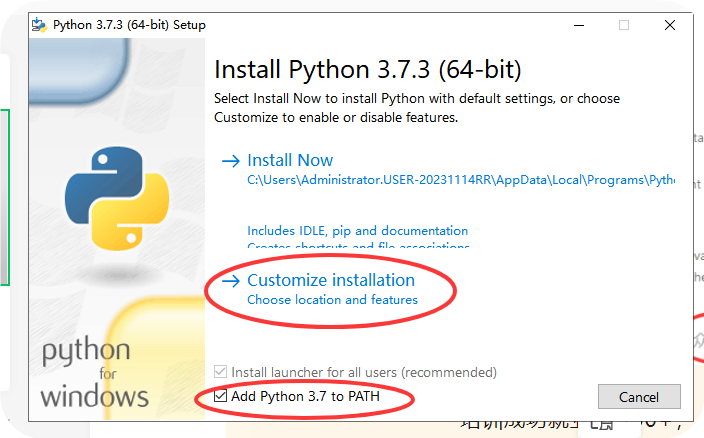Click the Install launcher for all users label text
This screenshot has width=704, height=438.
[364, 372]
